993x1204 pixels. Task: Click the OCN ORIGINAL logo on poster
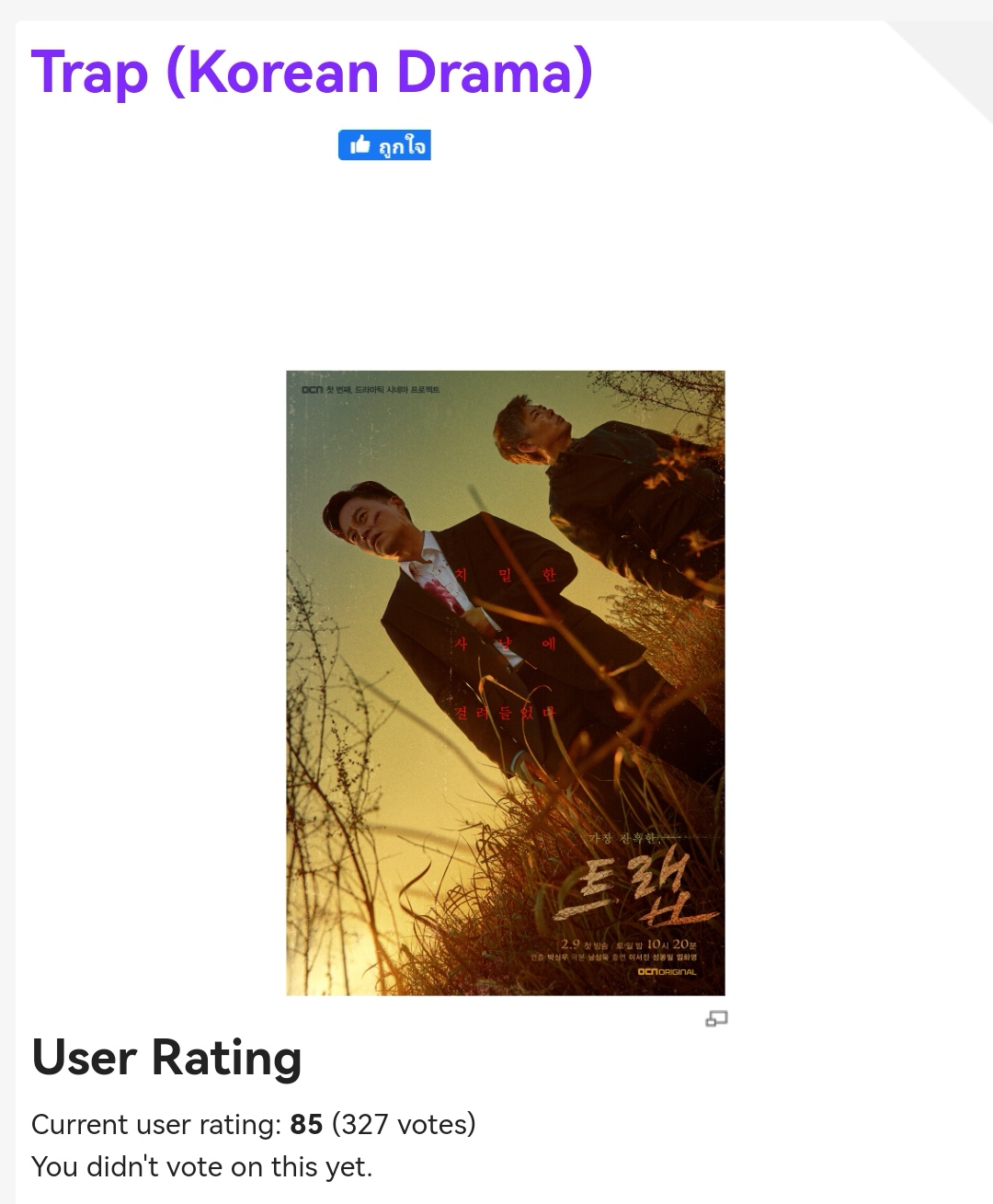click(667, 971)
